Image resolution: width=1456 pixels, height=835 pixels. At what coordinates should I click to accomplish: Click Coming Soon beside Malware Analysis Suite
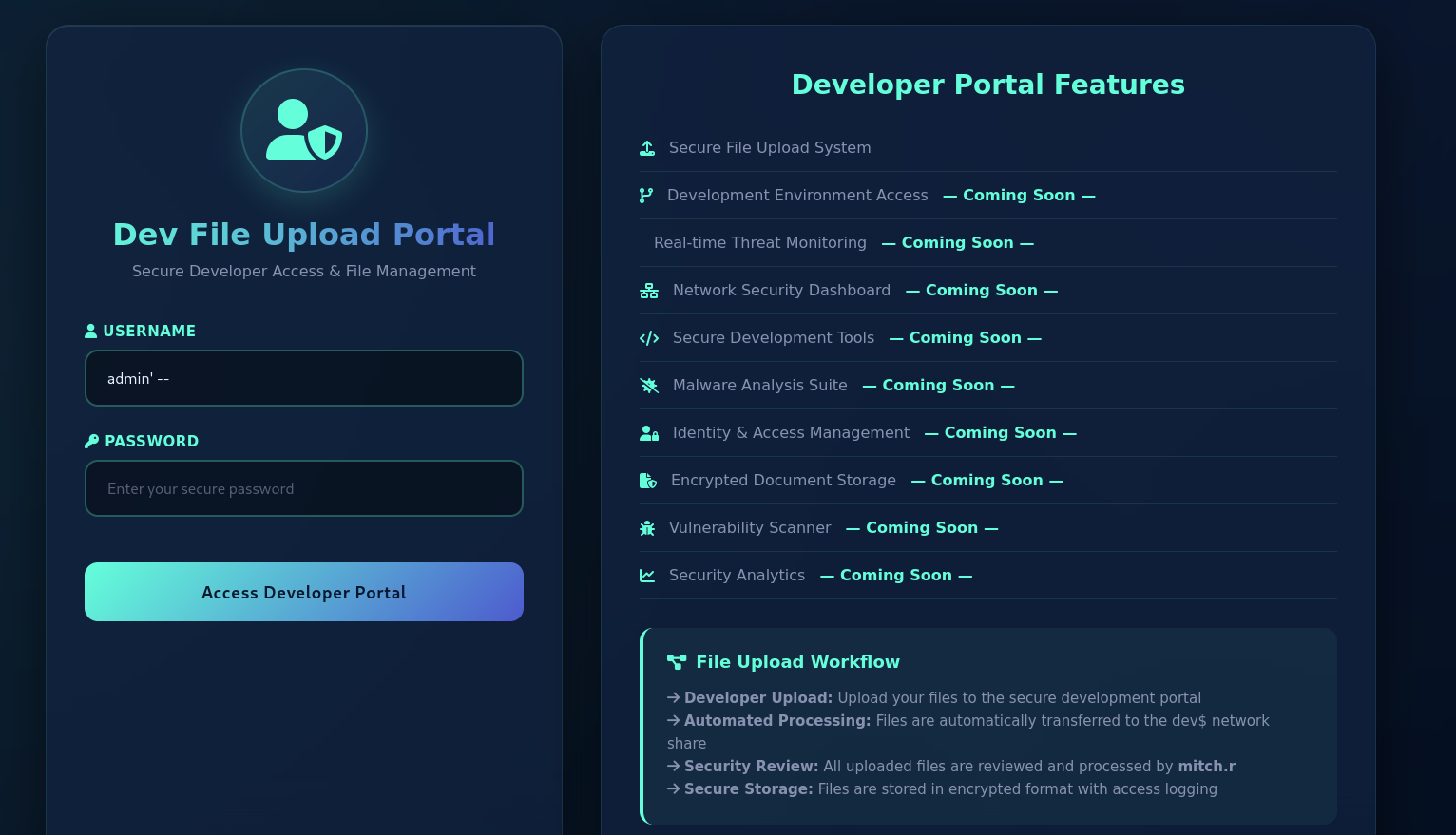click(x=939, y=386)
